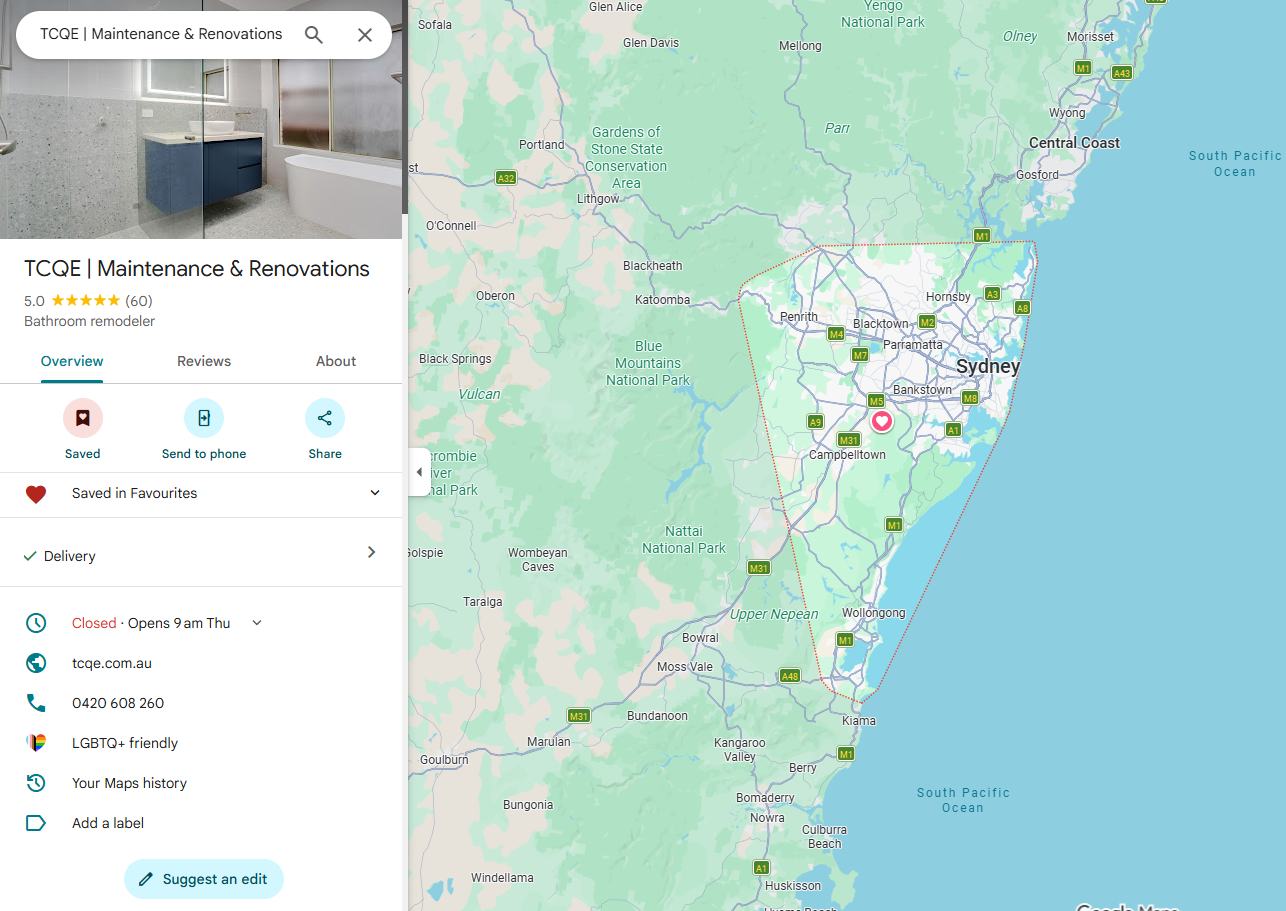This screenshot has height=911, width=1286.
Task: Click the 60 reviews count
Action: 139,301
